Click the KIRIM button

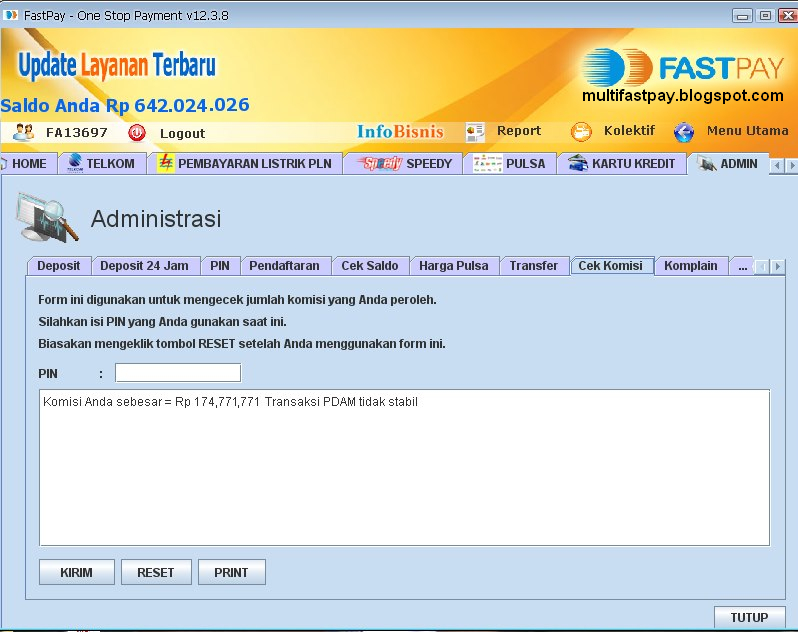[x=77, y=572]
